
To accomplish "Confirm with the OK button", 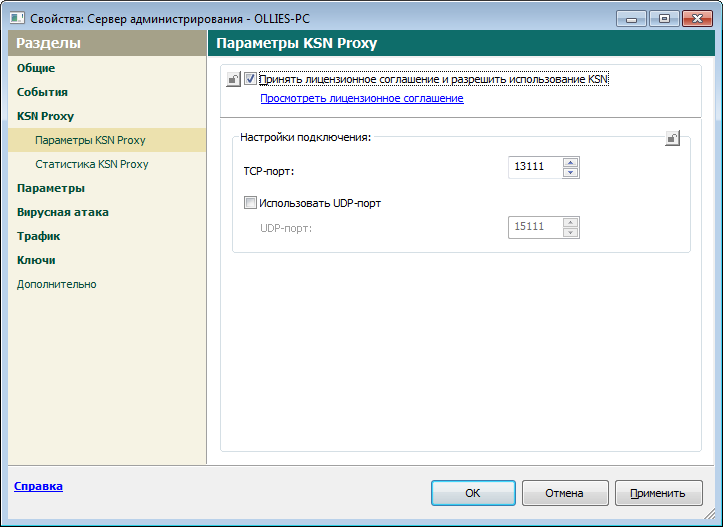I will click(473, 493).
